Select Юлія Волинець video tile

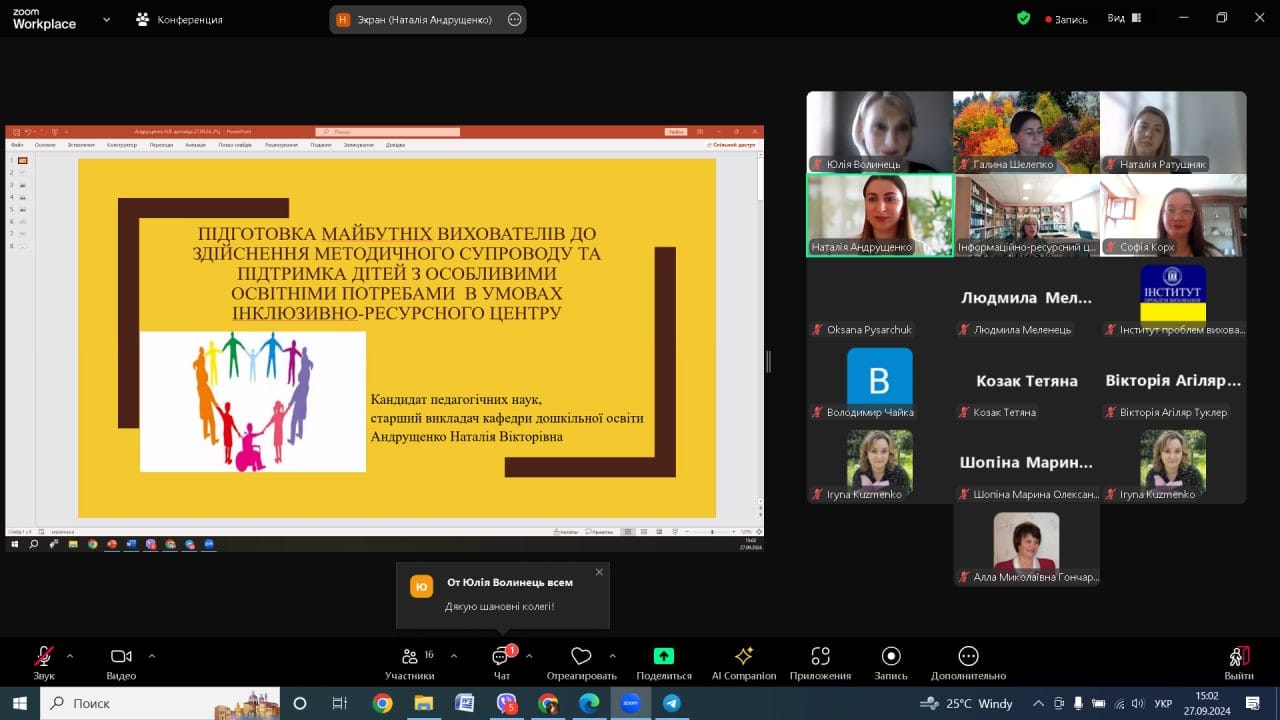pos(880,132)
